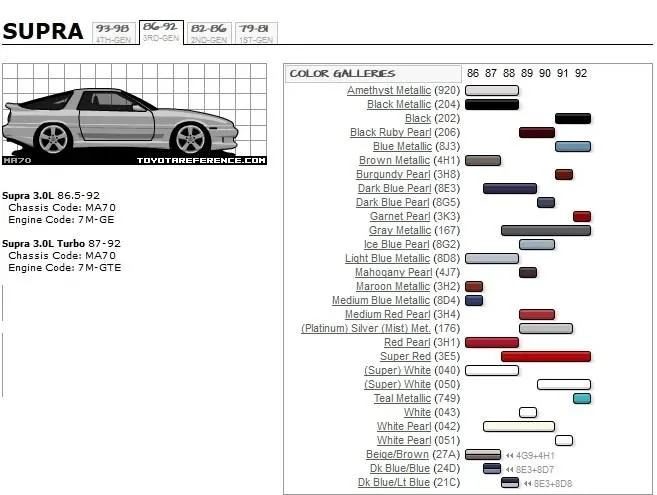Screen dimensions: 657x495
Task: Click the Blue Metallic (8J3) swatch
Action: pos(573,146)
